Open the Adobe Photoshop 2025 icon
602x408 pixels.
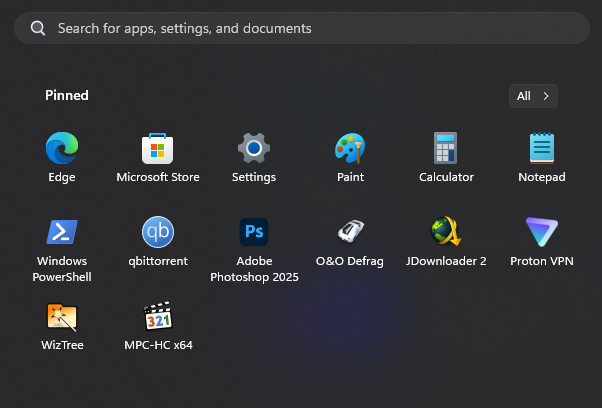pos(254,232)
